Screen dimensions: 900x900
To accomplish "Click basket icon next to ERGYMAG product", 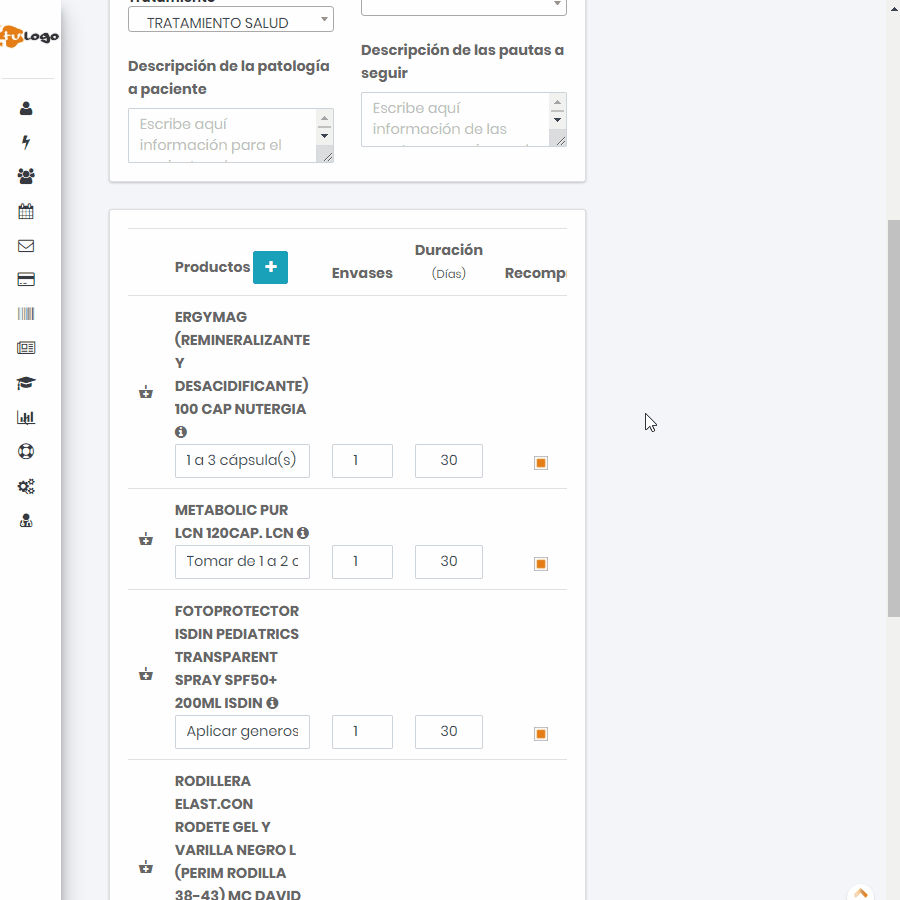I will tap(146, 392).
